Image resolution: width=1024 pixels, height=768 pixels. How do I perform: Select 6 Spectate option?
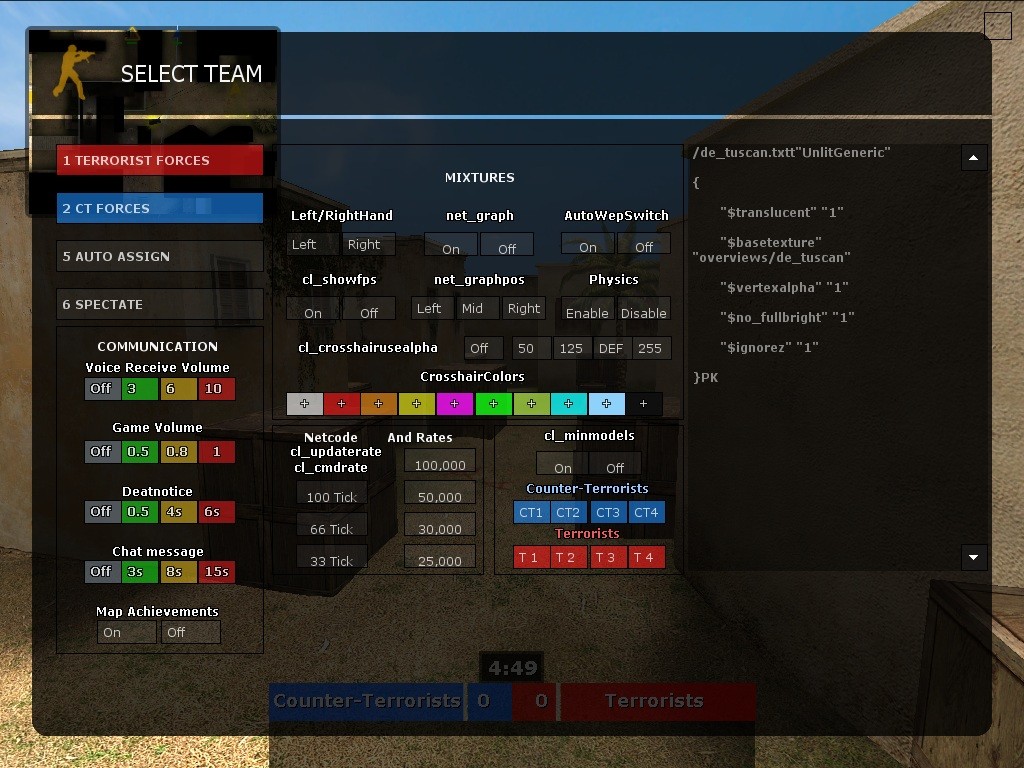160,304
